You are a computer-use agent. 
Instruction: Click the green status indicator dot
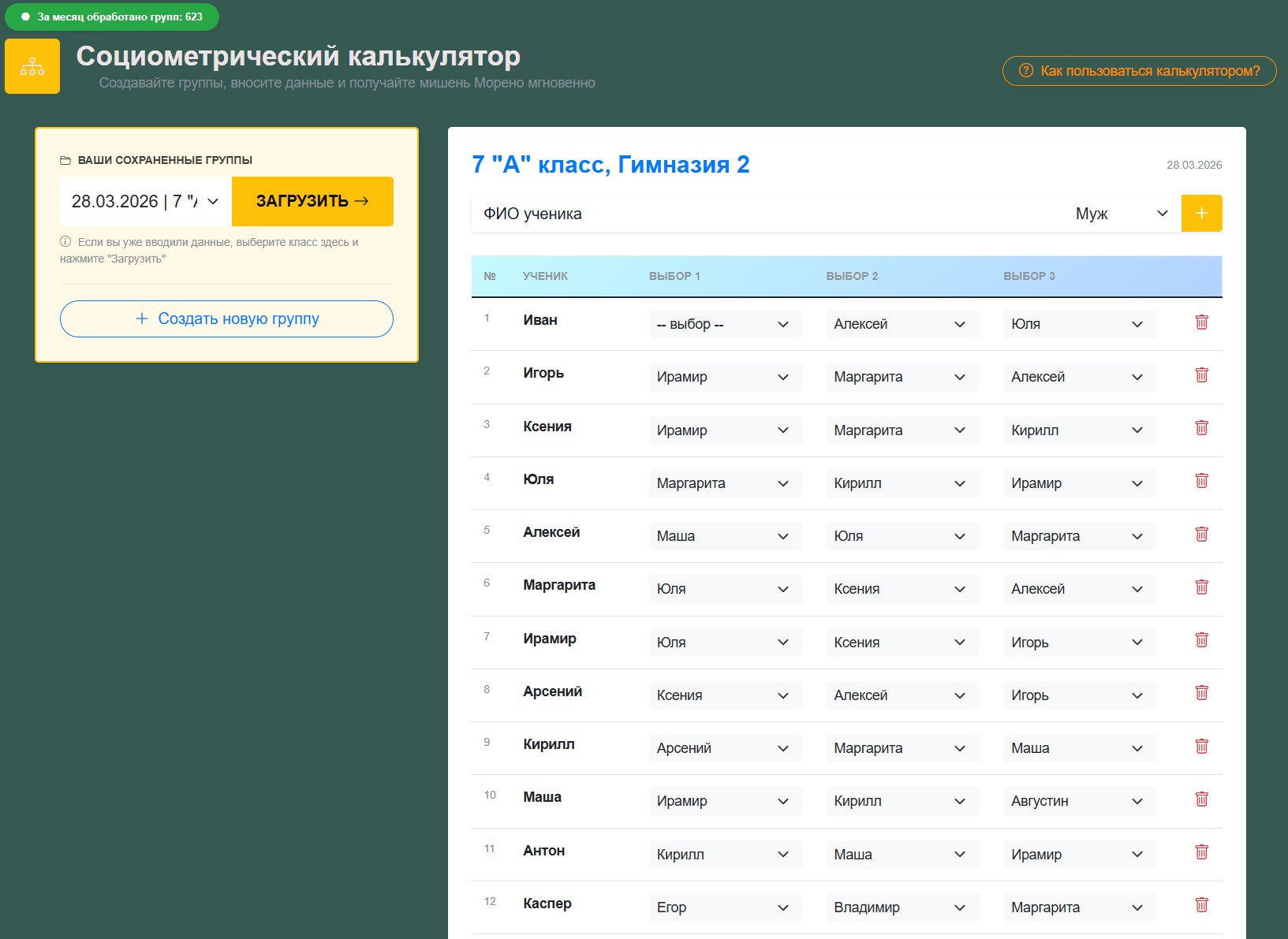(x=24, y=16)
